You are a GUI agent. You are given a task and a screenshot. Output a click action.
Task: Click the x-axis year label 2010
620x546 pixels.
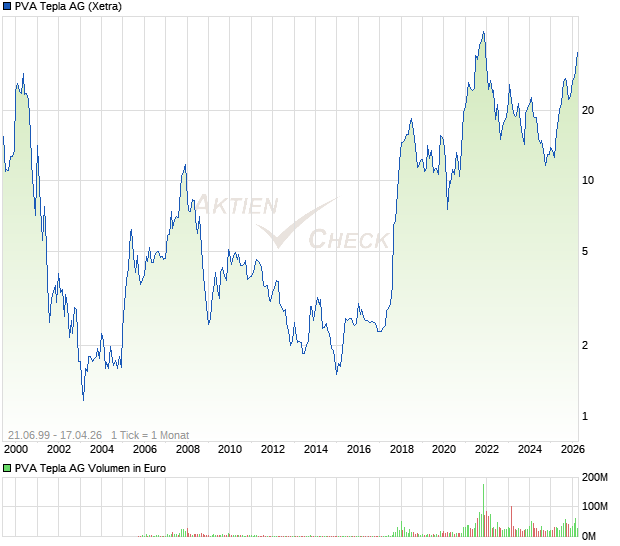coord(230,450)
